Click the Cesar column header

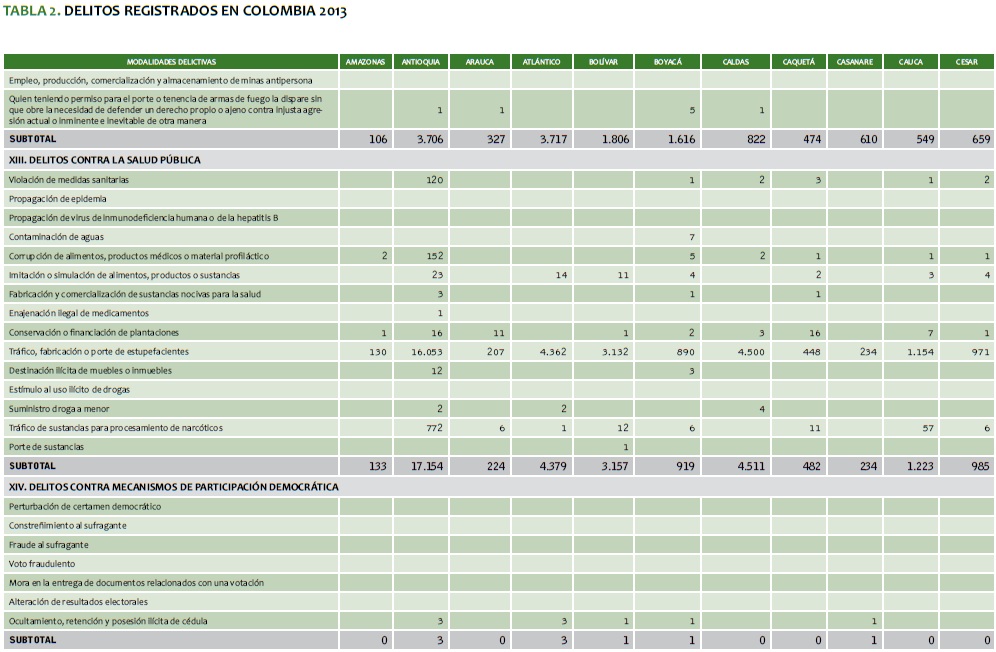click(x=966, y=62)
